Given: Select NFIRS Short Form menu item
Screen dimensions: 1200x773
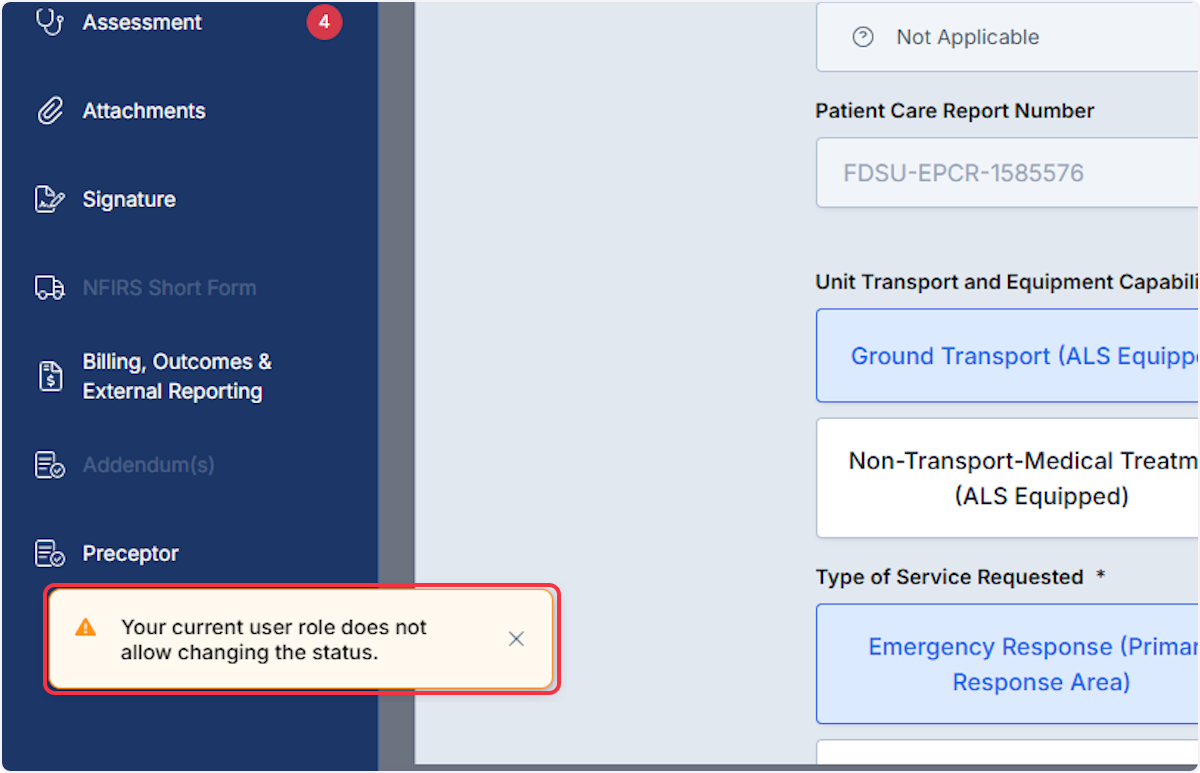Looking at the screenshot, I should 169,288.
